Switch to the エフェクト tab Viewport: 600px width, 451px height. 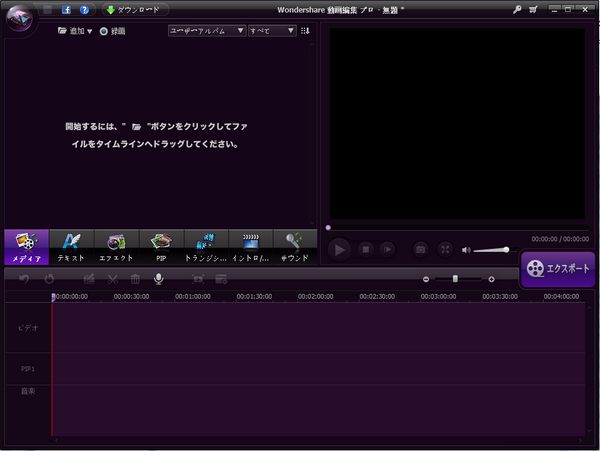coord(116,247)
